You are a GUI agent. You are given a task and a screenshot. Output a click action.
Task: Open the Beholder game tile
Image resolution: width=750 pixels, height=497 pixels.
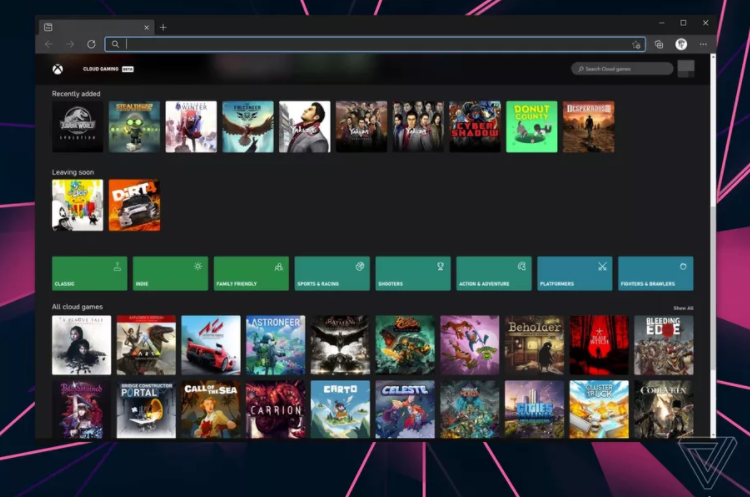pos(534,345)
